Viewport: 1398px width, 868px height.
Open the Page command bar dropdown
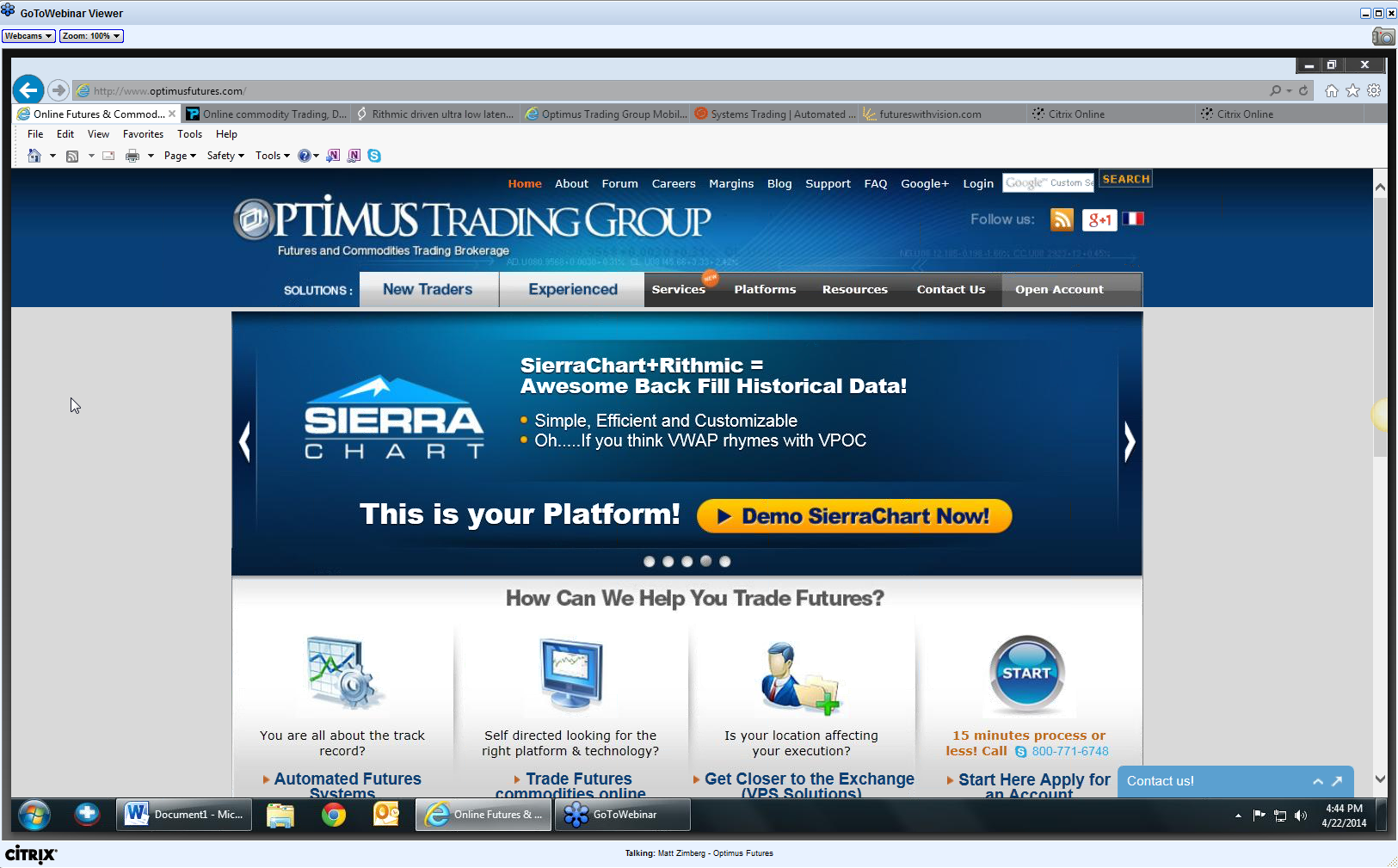pos(180,156)
